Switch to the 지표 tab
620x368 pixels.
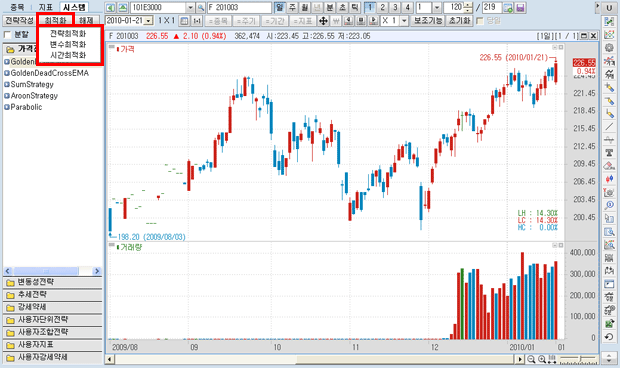(x=45, y=7)
